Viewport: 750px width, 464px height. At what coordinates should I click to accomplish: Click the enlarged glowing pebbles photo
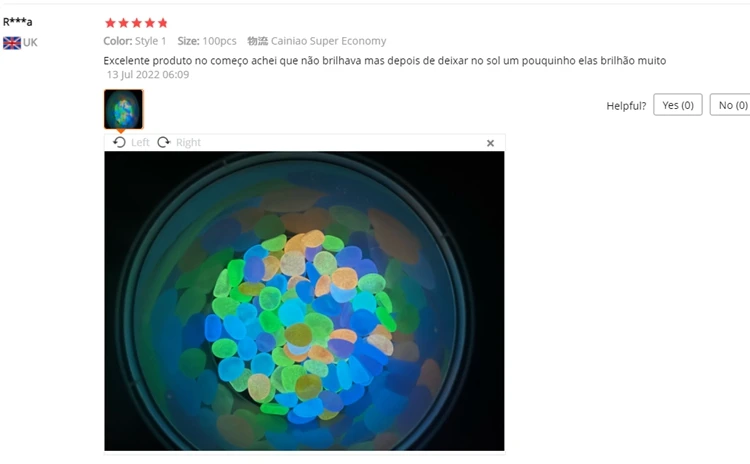pos(304,301)
